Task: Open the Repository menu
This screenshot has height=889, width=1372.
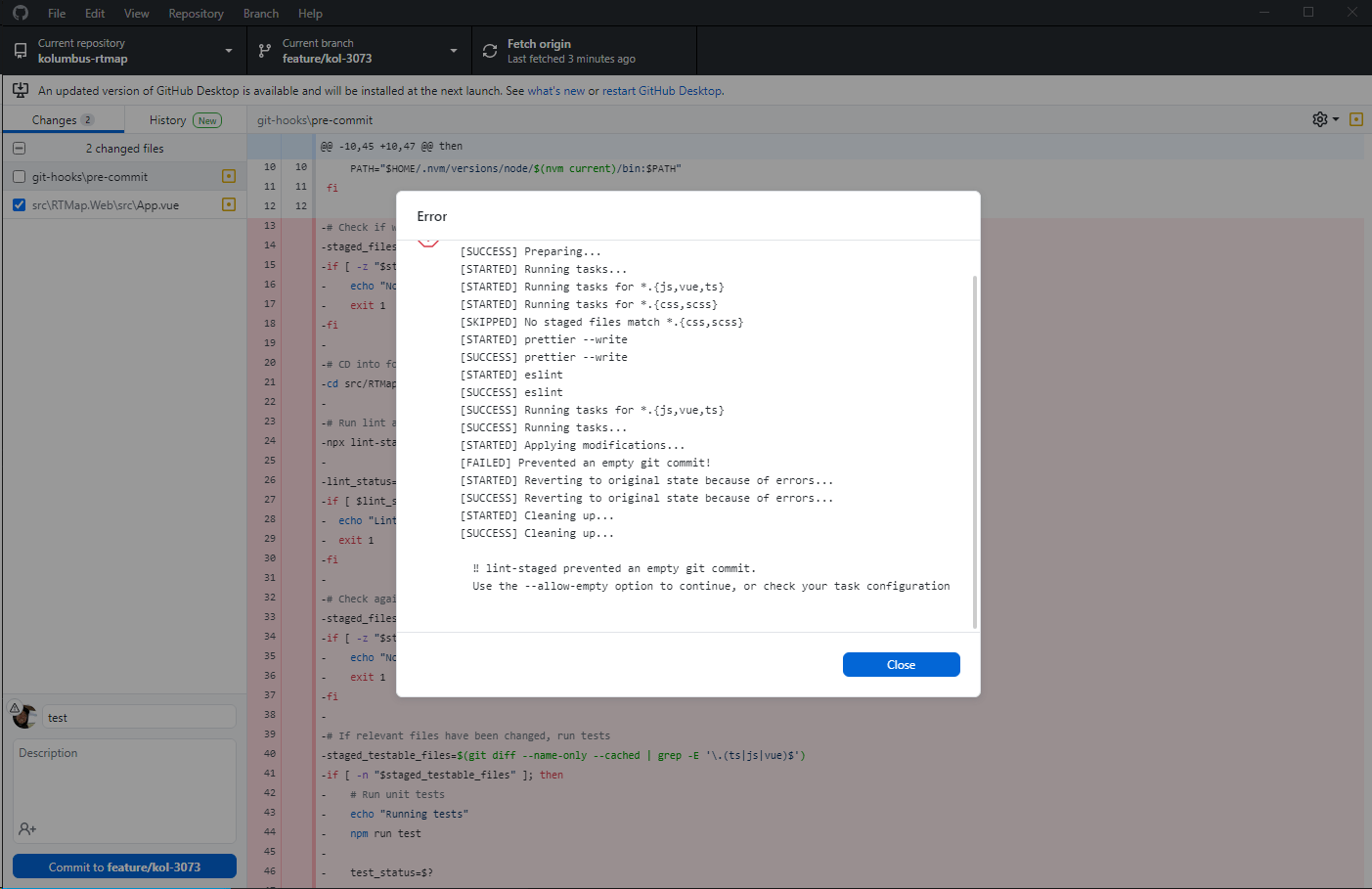Action: [196, 13]
